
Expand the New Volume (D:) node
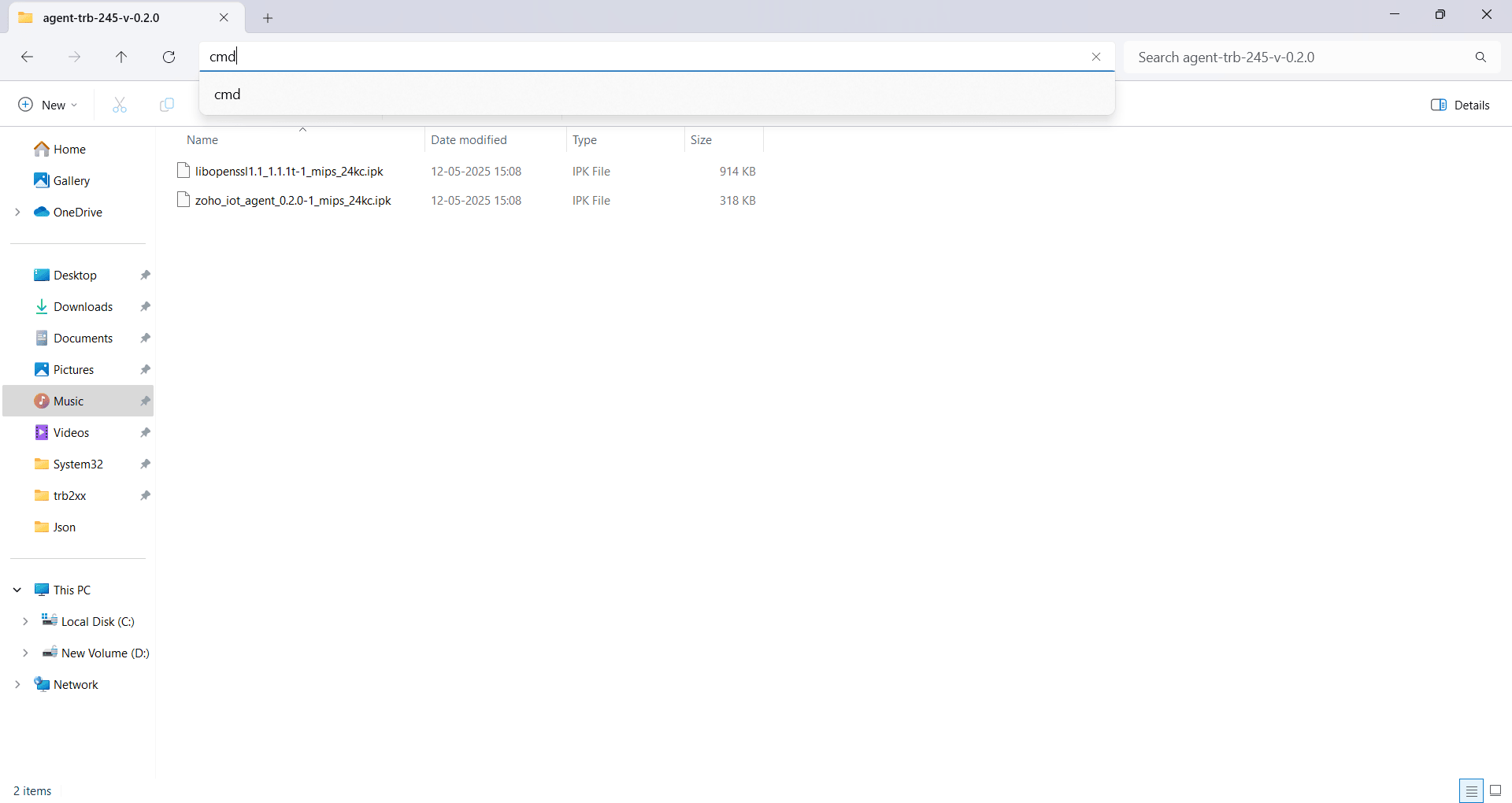(25, 653)
